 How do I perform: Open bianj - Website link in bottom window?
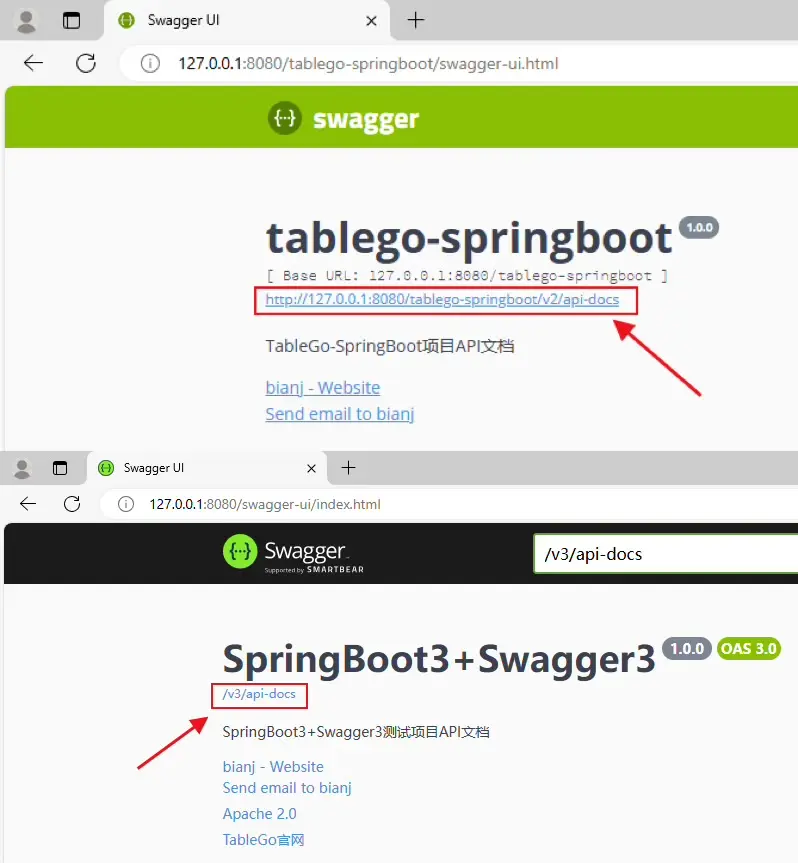coord(273,766)
